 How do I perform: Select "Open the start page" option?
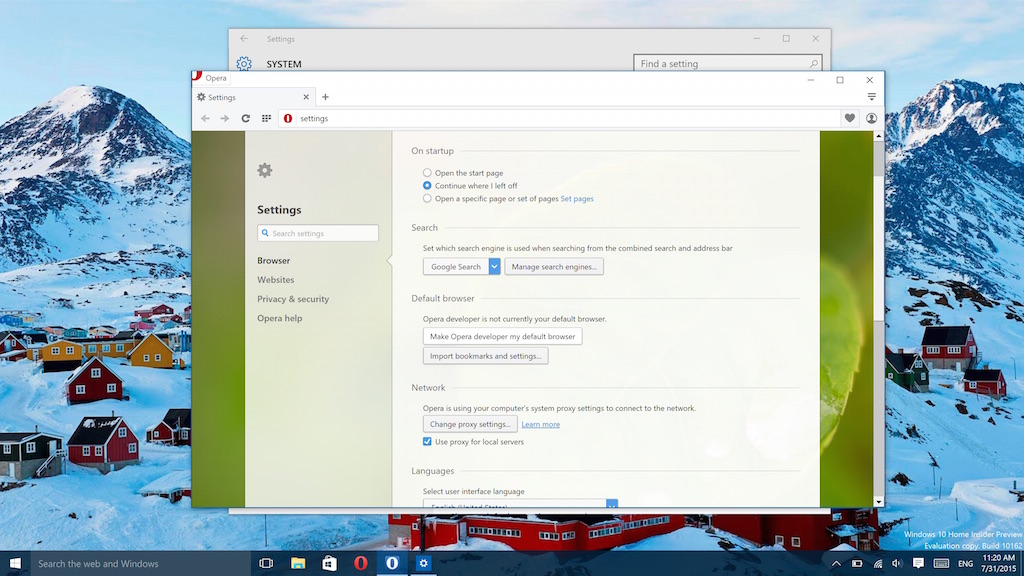coord(427,173)
